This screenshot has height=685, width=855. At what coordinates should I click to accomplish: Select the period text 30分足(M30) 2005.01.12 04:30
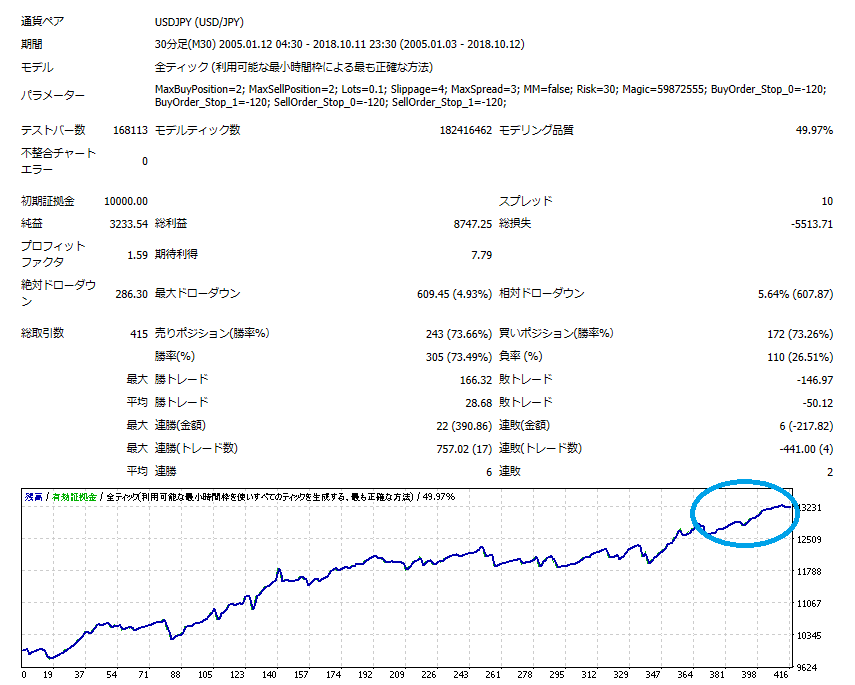tap(229, 44)
